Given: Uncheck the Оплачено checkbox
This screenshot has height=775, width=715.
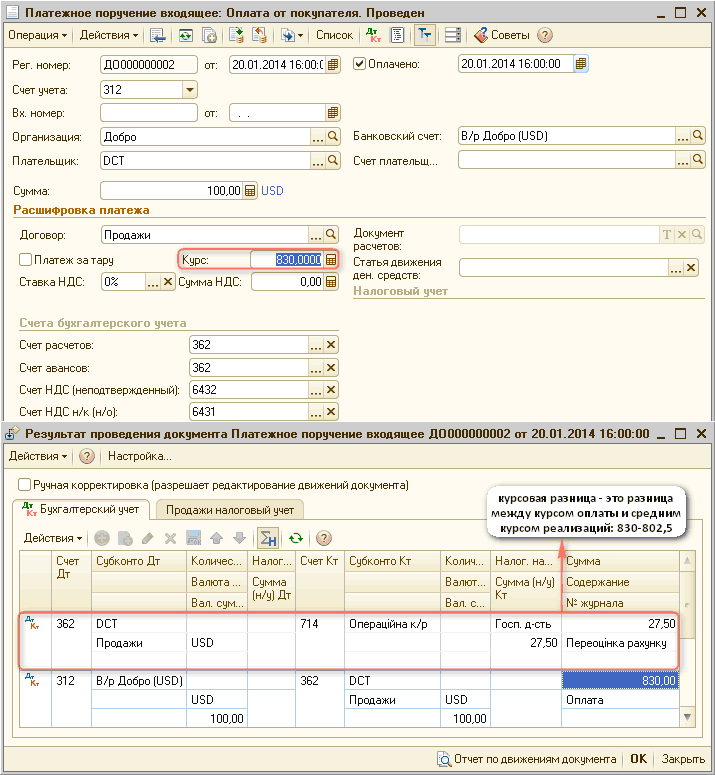Looking at the screenshot, I should click(360, 64).
